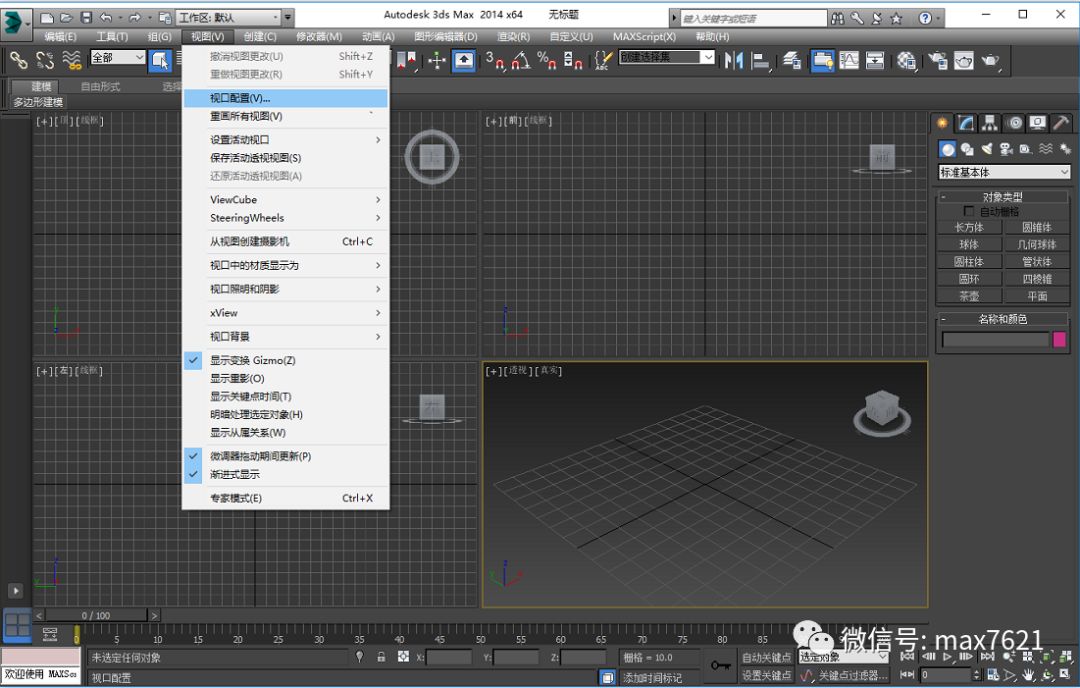Screen dimensions: 1080x688
Task: Click the 茶壶 teapot button
Action: (x=969, y=296)
